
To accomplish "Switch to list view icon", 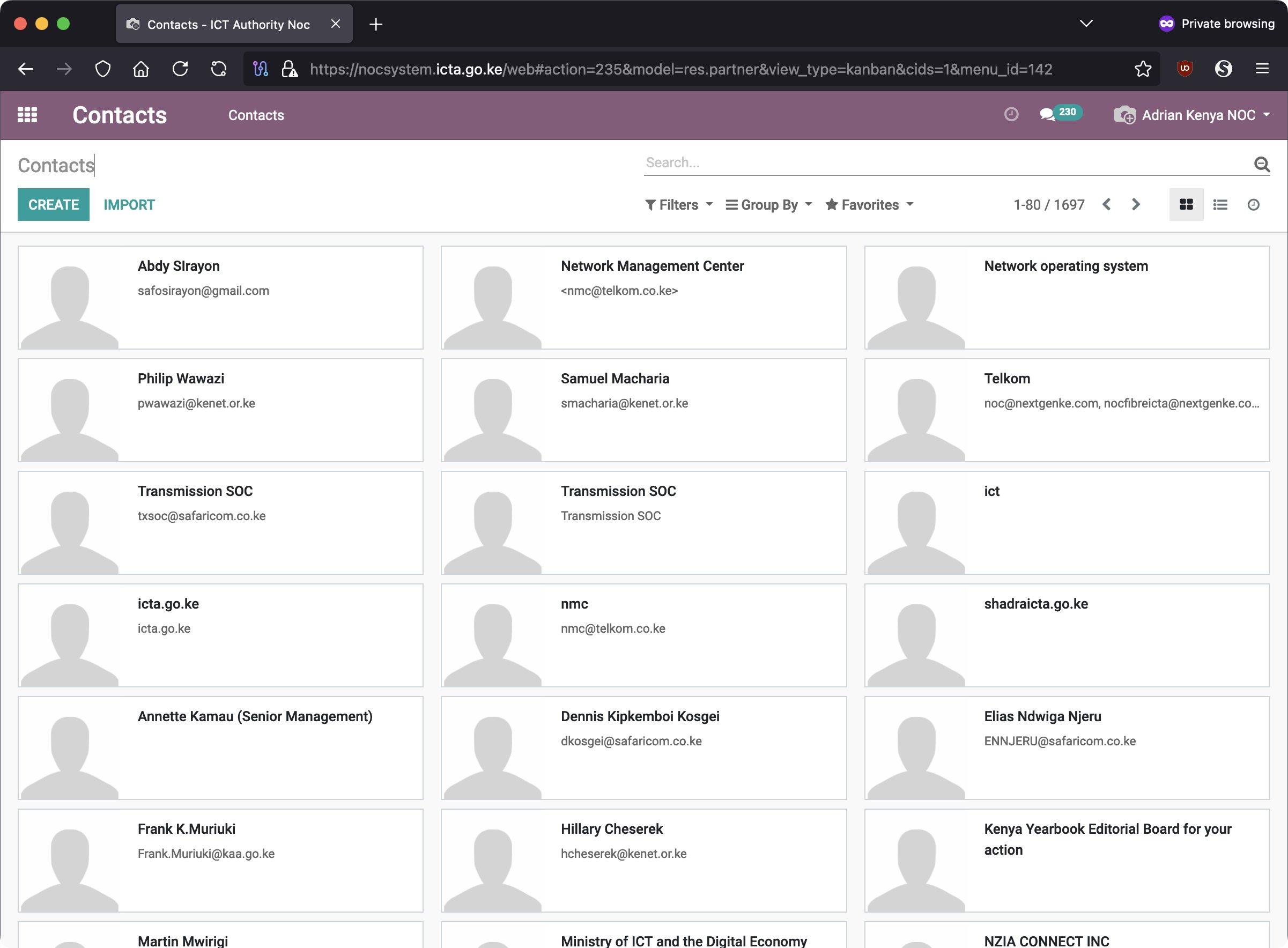I will [1220, 205].
